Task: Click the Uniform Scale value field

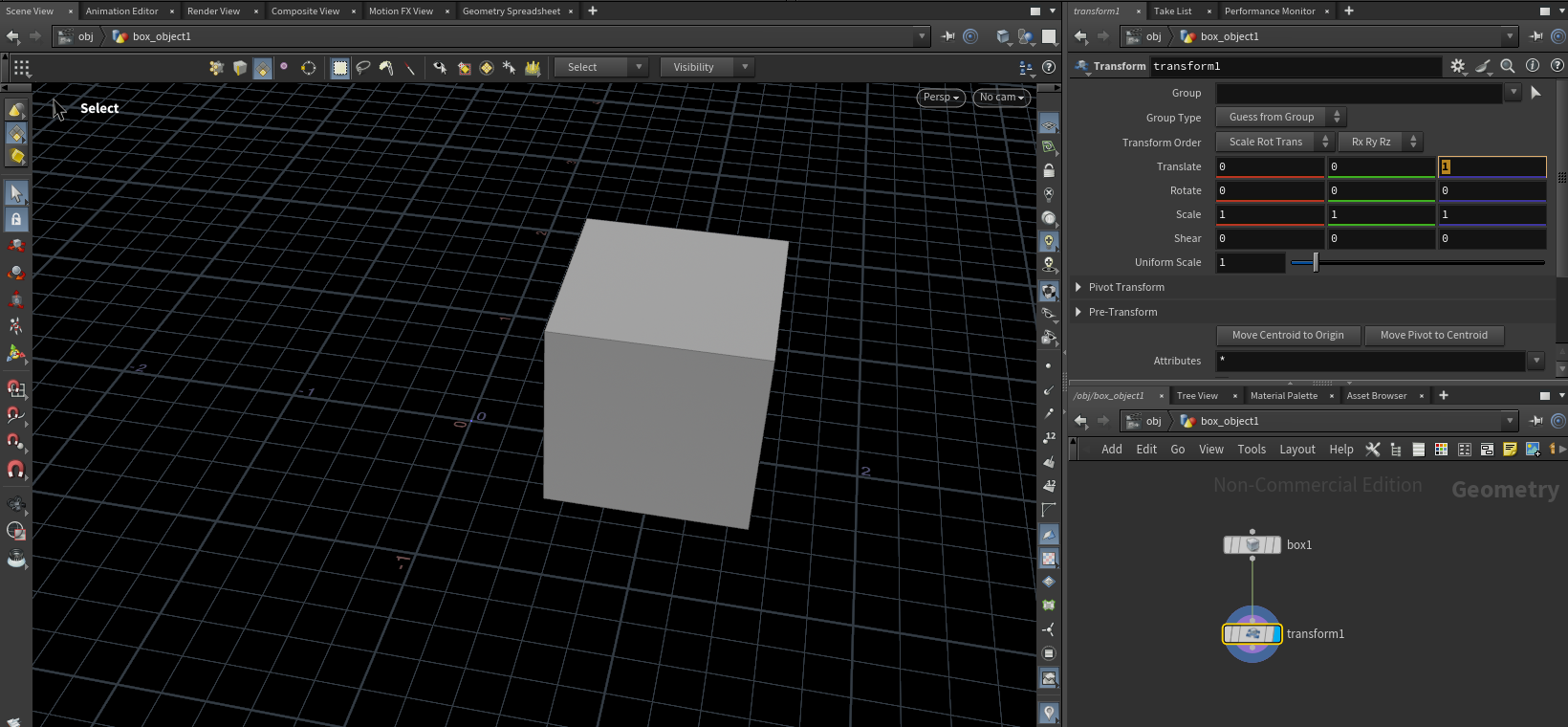Action: click(1251, 262)
